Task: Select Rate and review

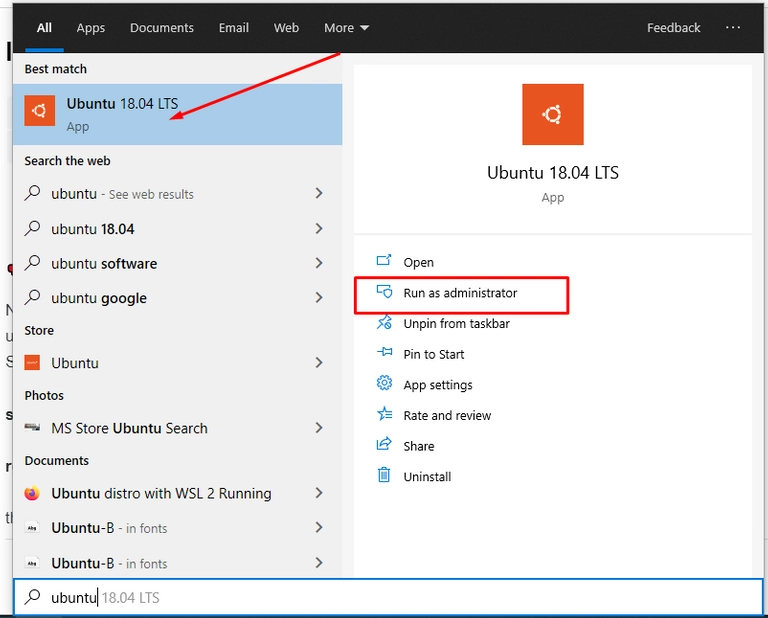Action: 447,415
